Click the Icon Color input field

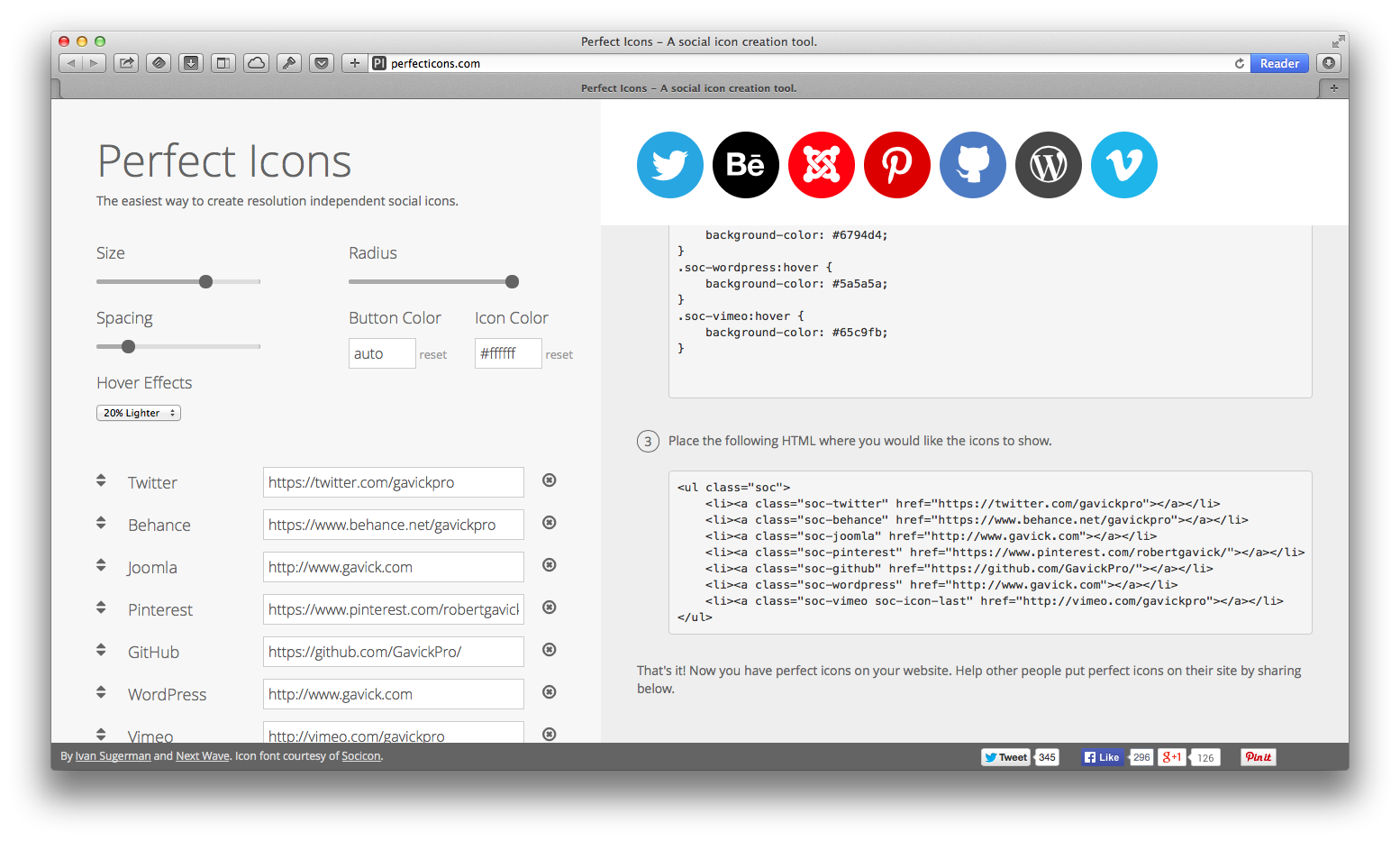tap(507, 353)
